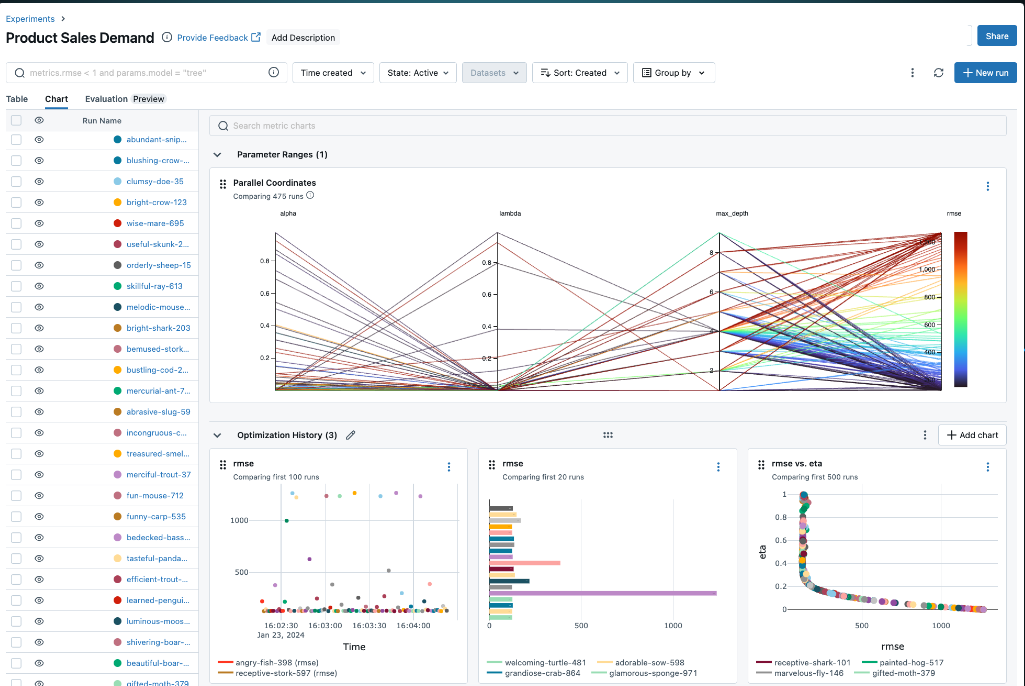Viewport: 1025px width, 686px height.
Task: Click drag handle of Parallel Coordinates chart
Action: coord(223,184)
